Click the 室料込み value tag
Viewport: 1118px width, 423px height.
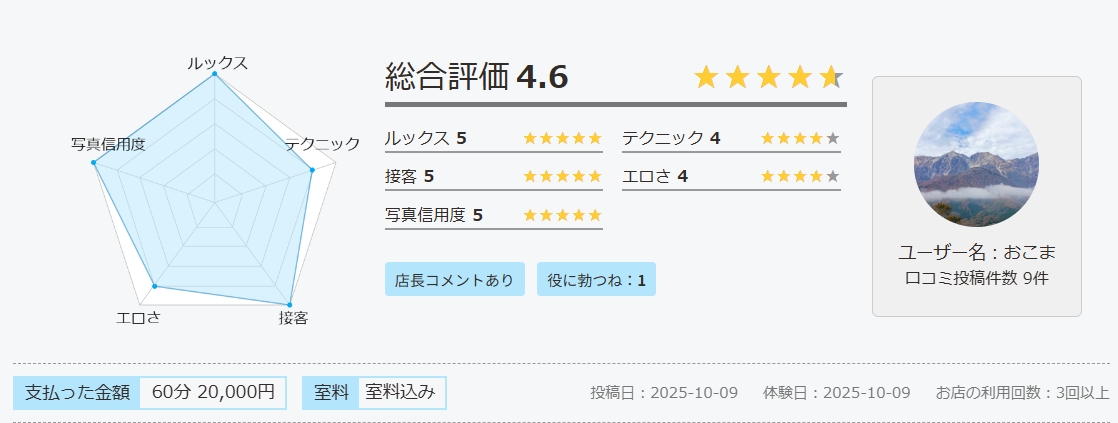(x=400, y=393)
